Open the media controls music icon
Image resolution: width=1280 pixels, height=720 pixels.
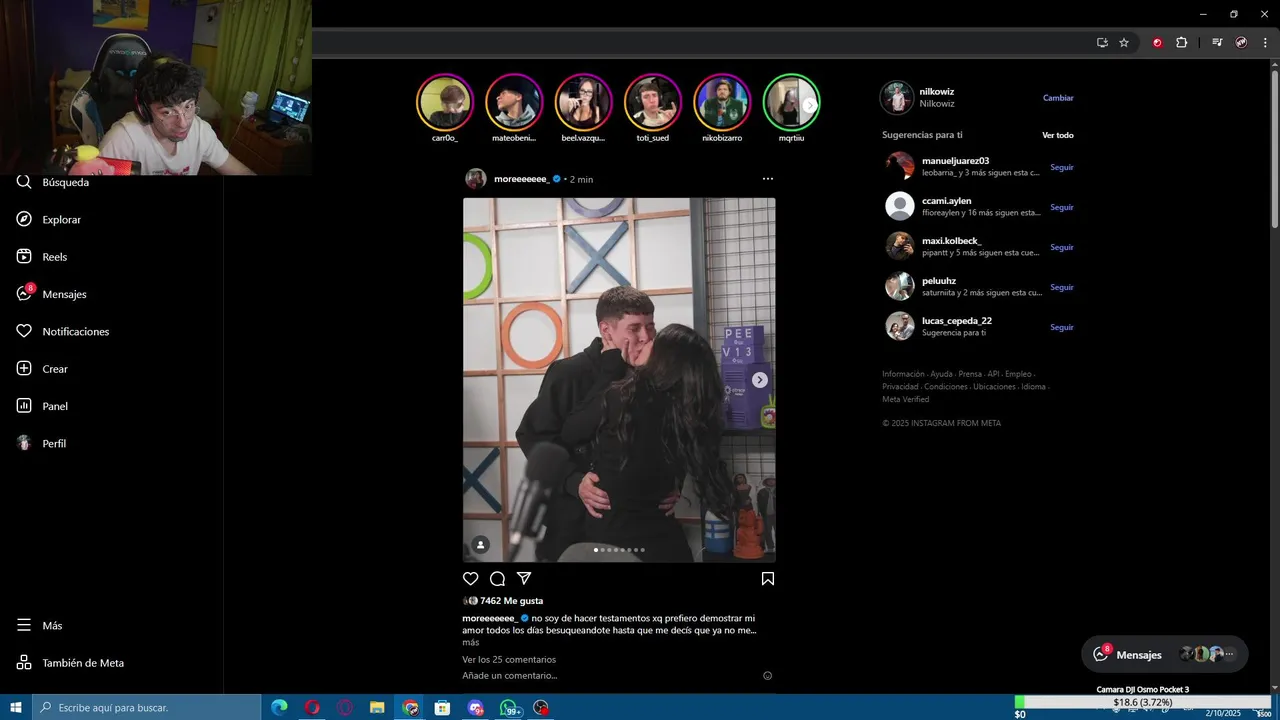1217,43
